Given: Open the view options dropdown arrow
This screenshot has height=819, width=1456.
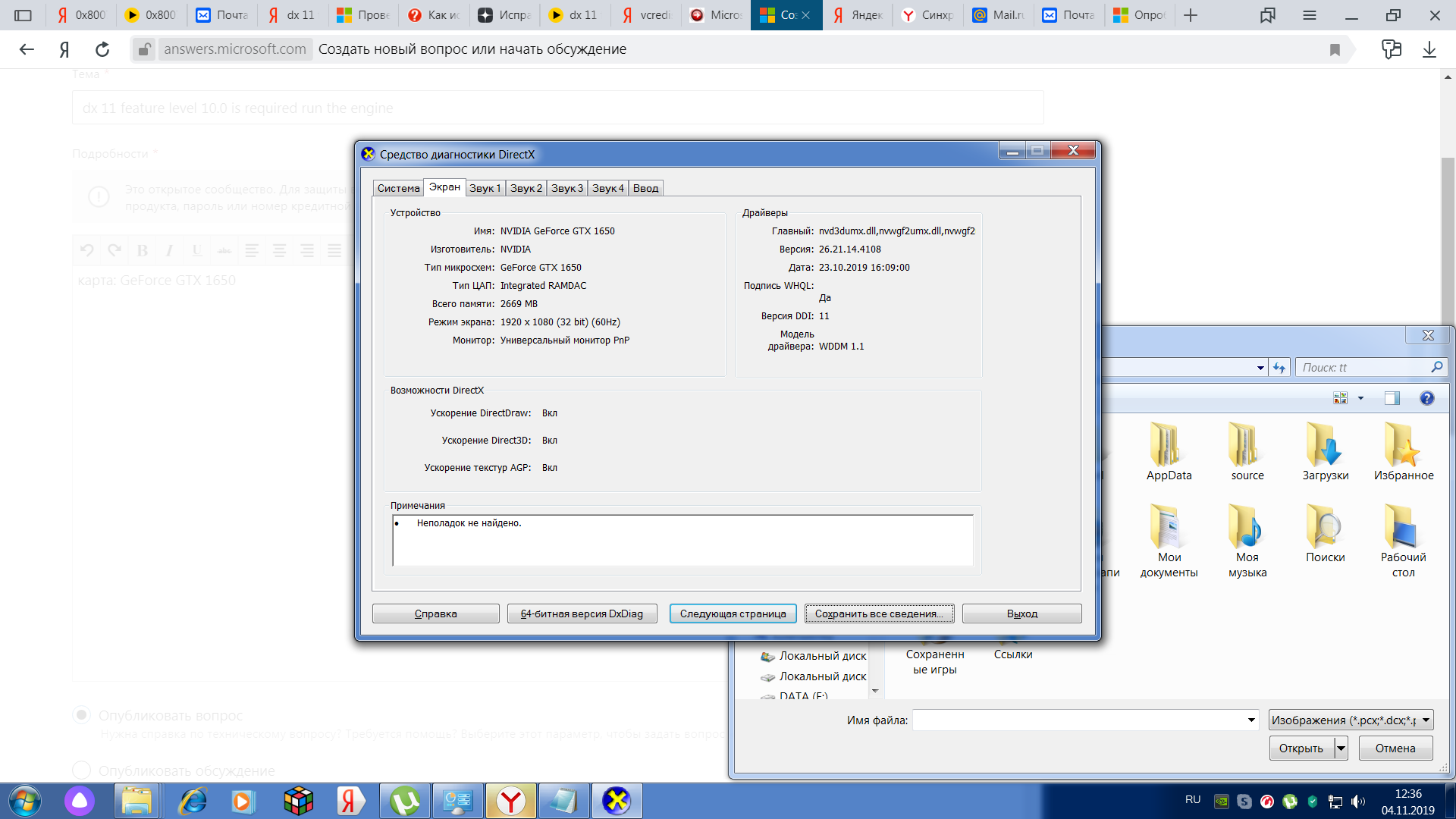Looking at the screenshot, I should pos(1360,398).
